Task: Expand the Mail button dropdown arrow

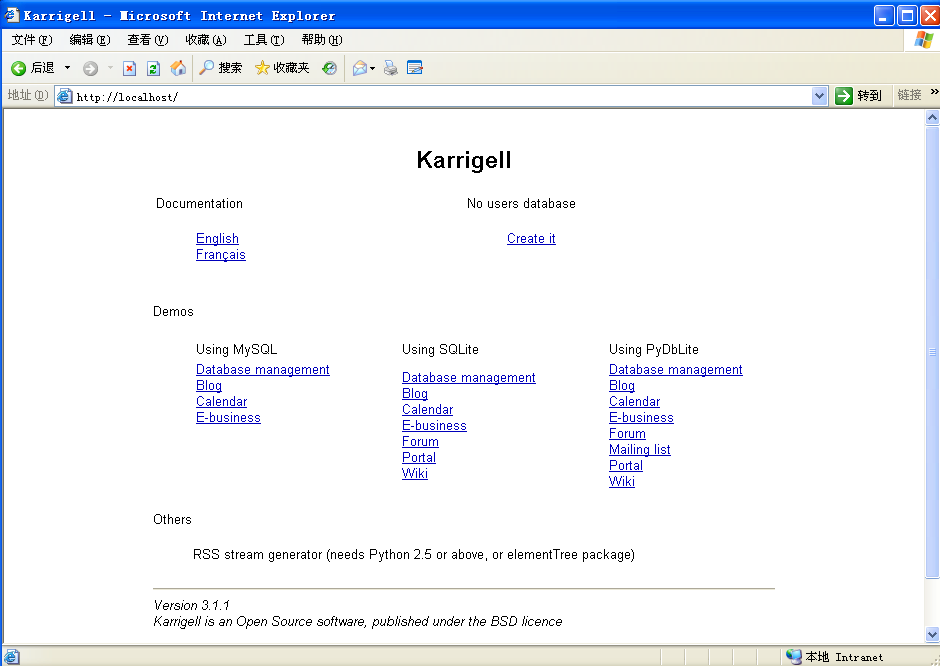Action: coord(372,68)
